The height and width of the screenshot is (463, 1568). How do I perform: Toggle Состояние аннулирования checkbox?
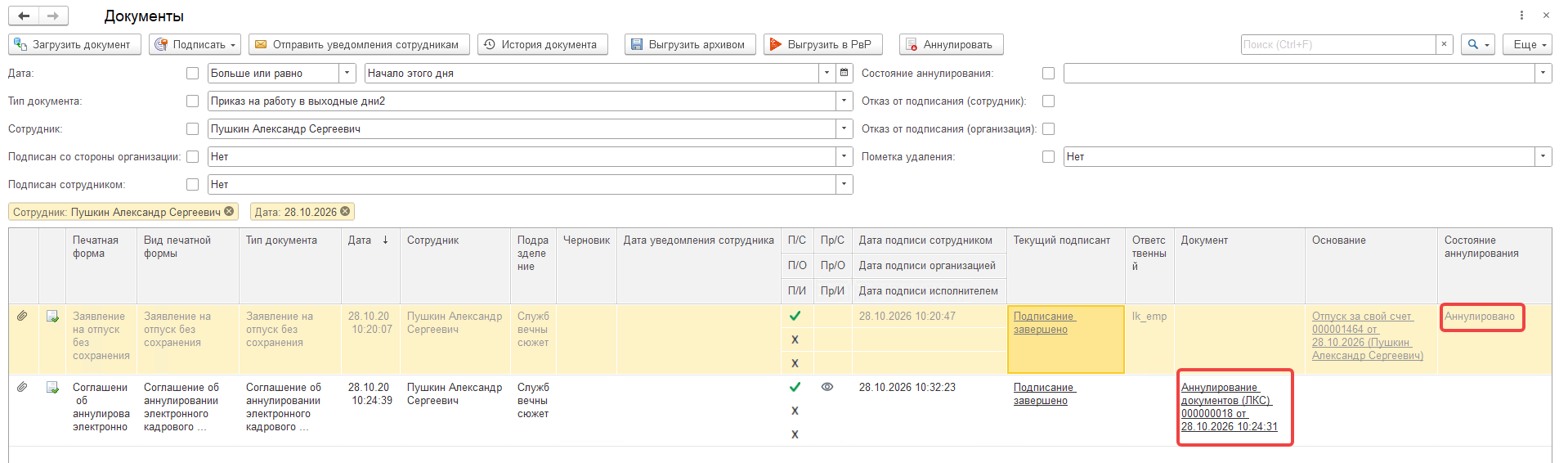[1048, 73]
